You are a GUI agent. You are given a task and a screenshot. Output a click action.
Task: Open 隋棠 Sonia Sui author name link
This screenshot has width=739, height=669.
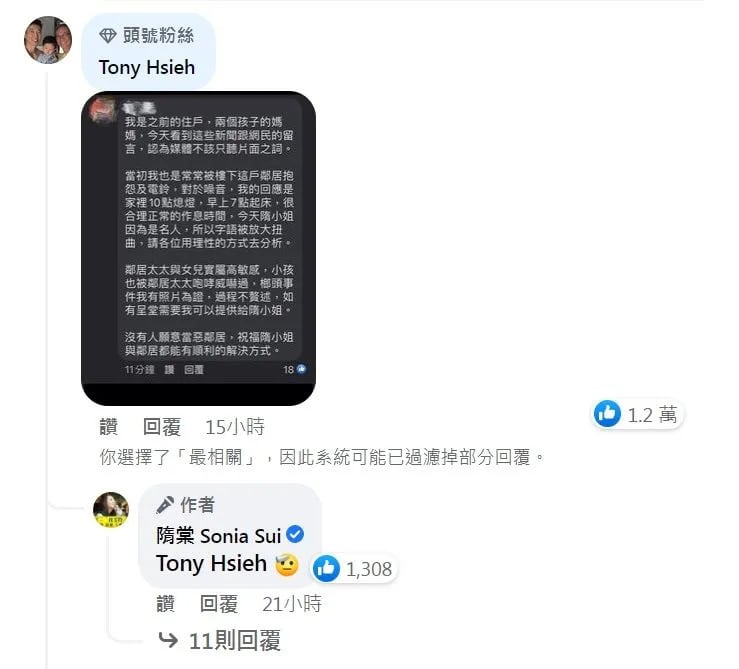[219, 536]
